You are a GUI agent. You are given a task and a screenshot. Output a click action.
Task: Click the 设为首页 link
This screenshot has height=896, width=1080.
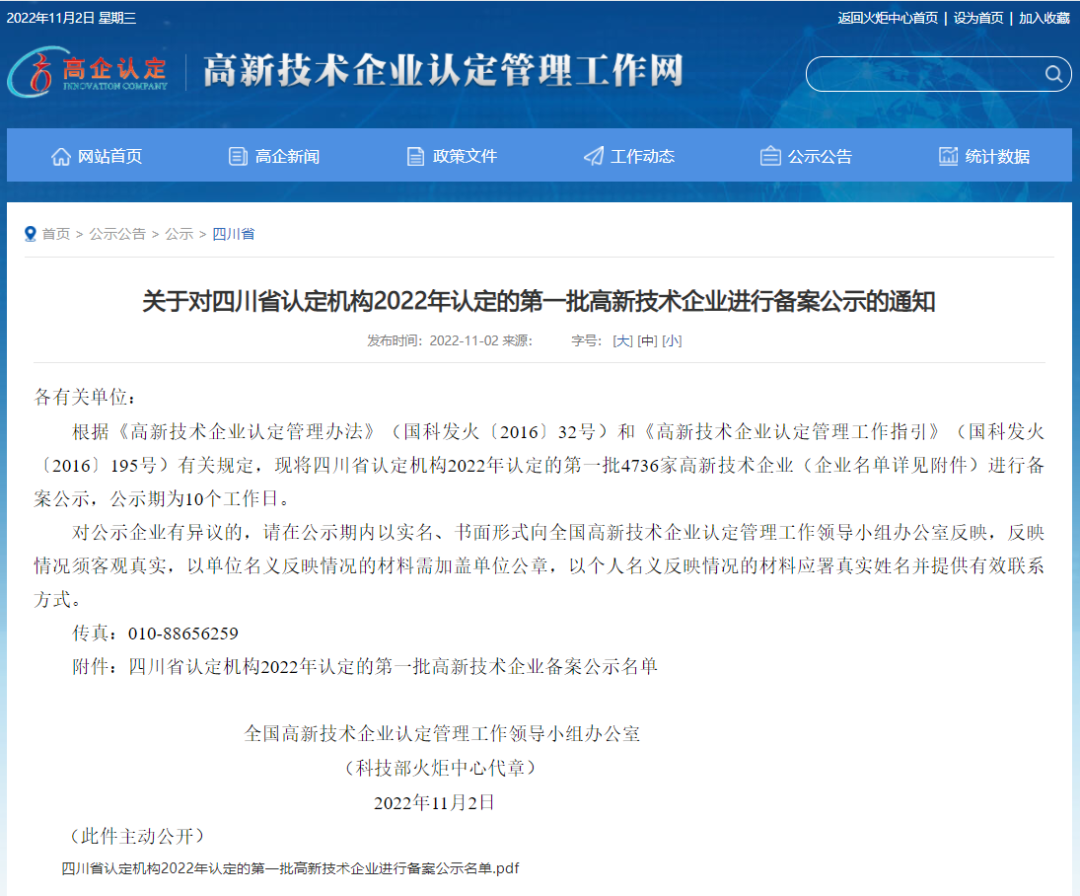(978, 18)
